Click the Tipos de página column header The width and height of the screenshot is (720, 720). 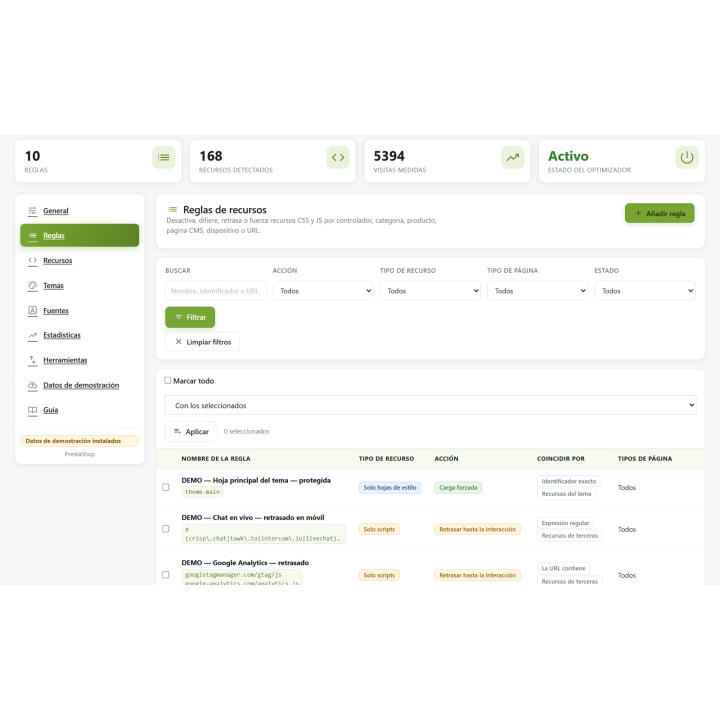(x=645, y=459)
